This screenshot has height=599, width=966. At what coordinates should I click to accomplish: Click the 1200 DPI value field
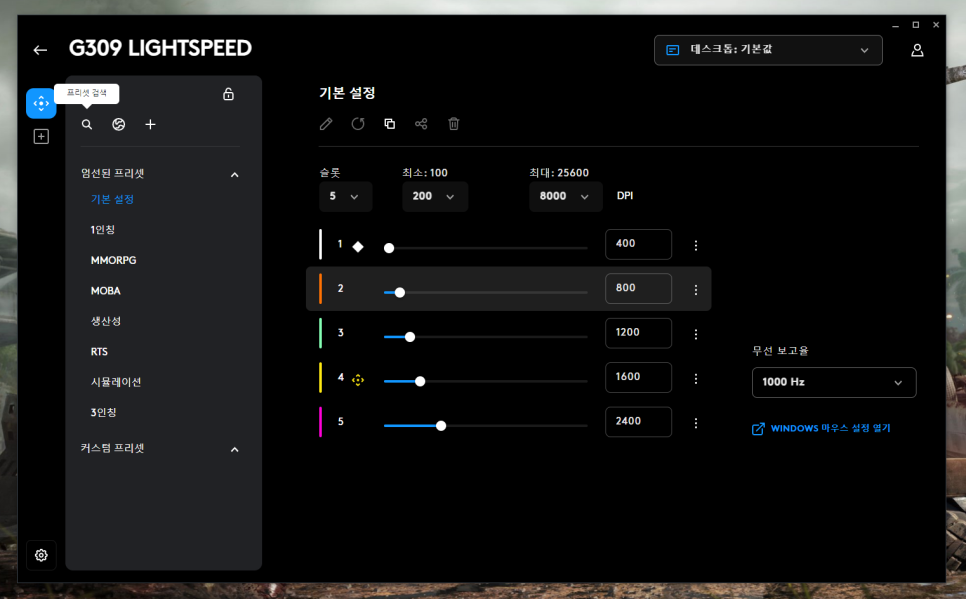(638, 333)
